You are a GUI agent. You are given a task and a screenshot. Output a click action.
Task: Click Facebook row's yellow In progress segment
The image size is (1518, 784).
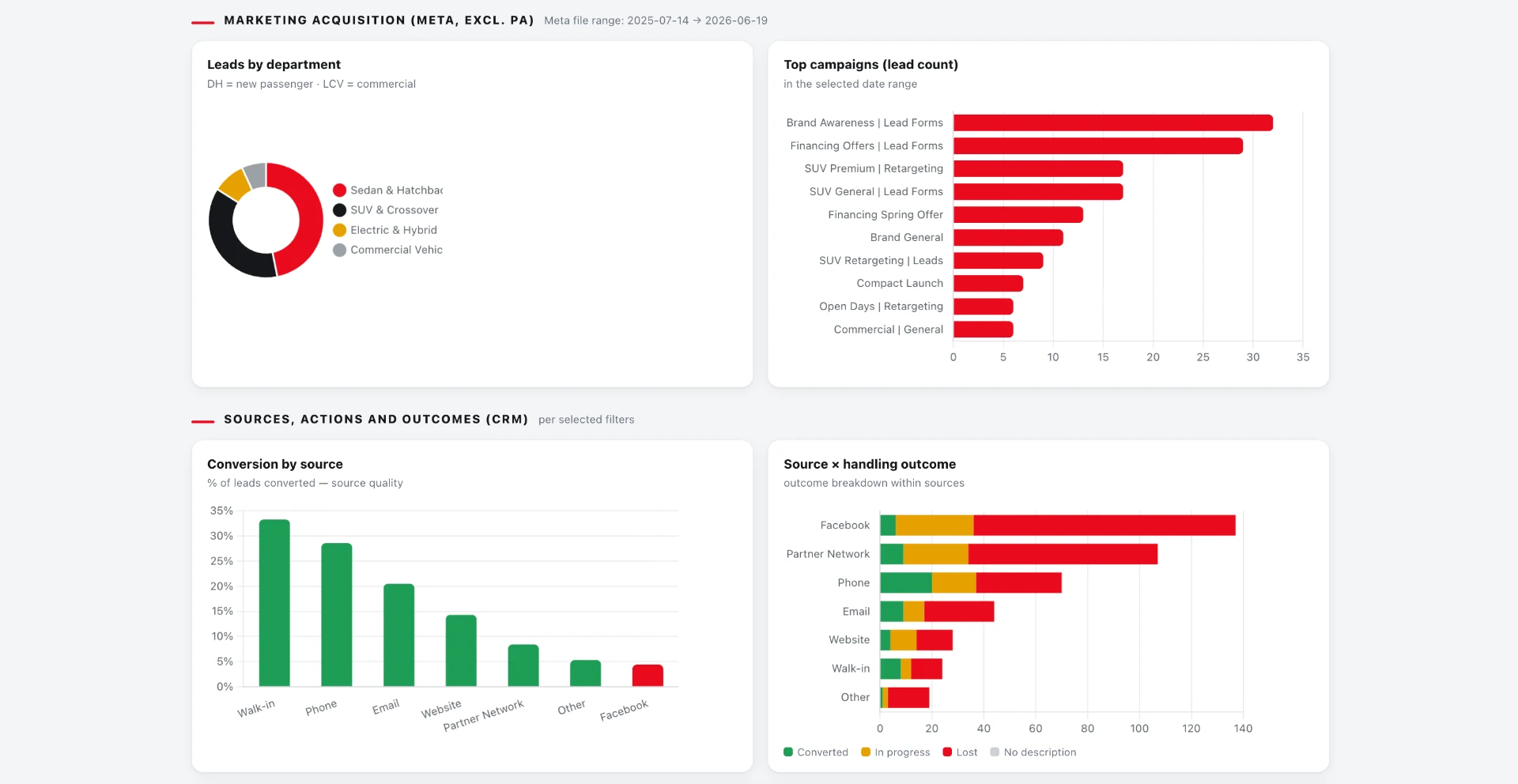coord(935,526)
